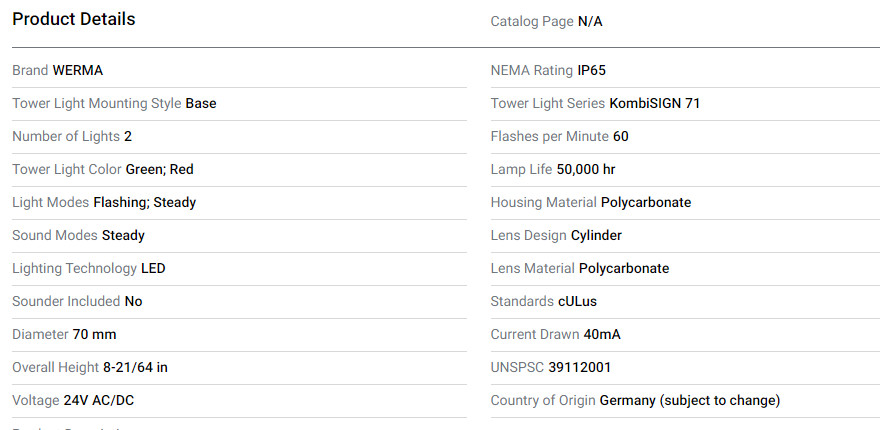The image size is (880, 430).
Task: Select the cULus standards value
Action: point(577,301)
